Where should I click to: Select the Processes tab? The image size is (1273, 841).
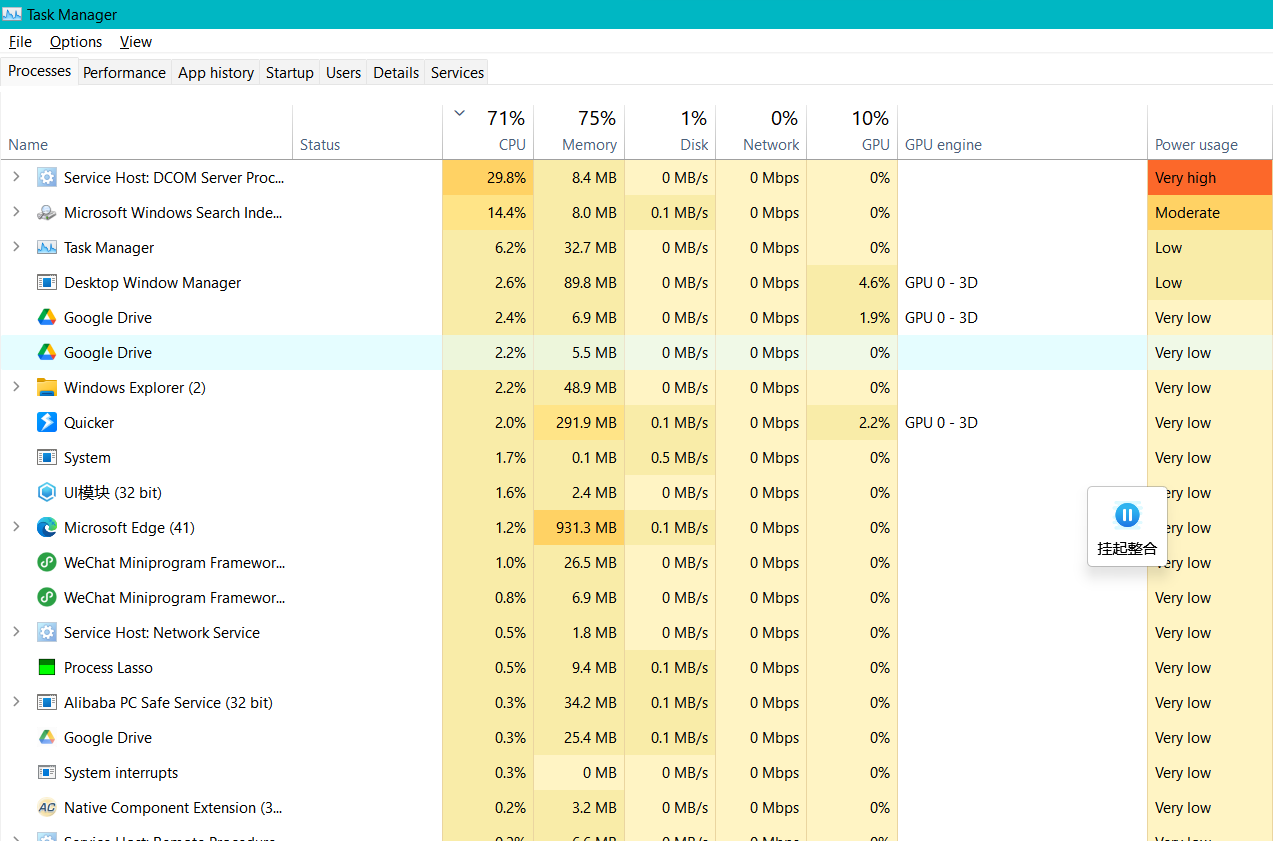tap(40, 71)
